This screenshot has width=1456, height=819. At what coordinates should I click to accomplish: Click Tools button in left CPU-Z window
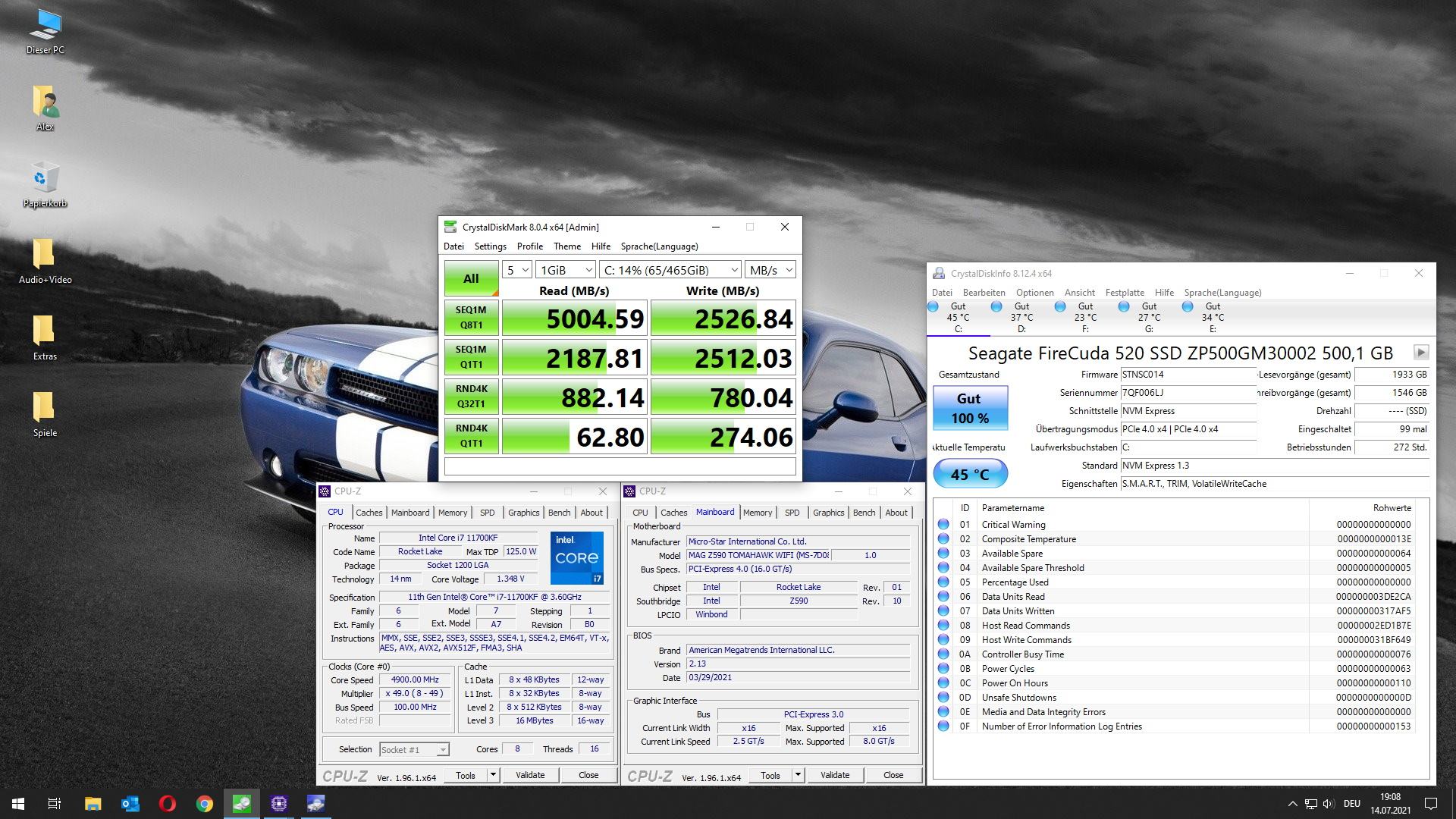(x=466, y=775)
